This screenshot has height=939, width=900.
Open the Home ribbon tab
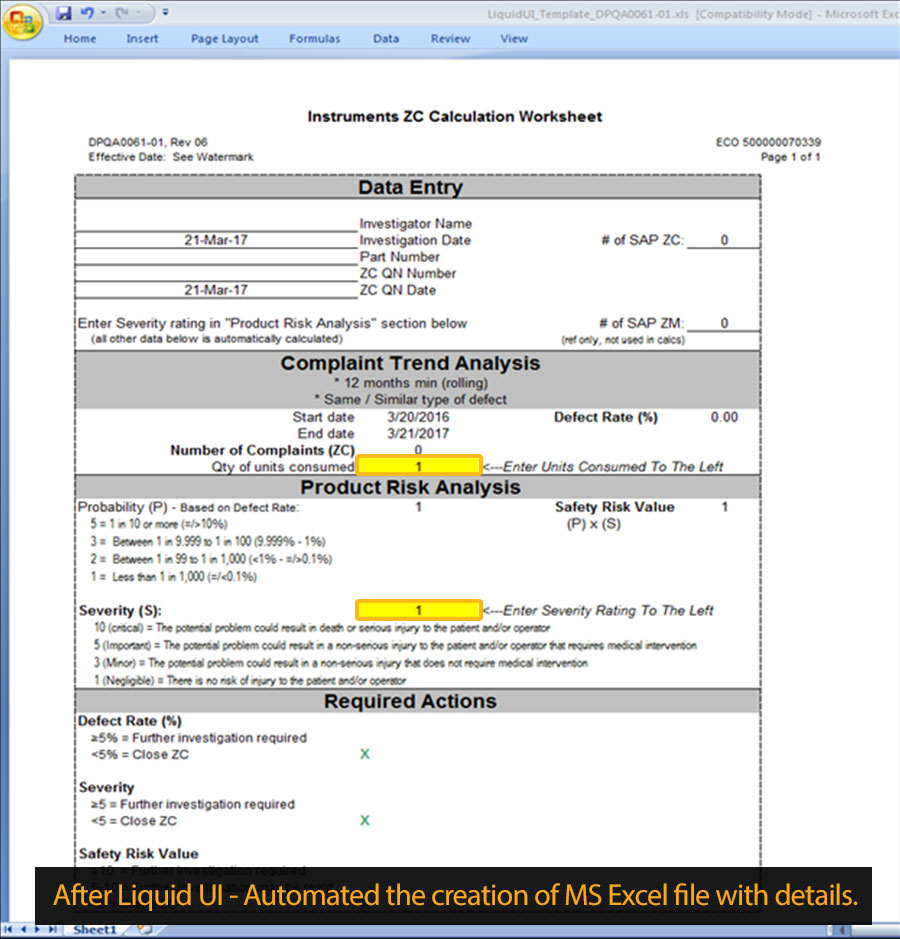(80, 39)
